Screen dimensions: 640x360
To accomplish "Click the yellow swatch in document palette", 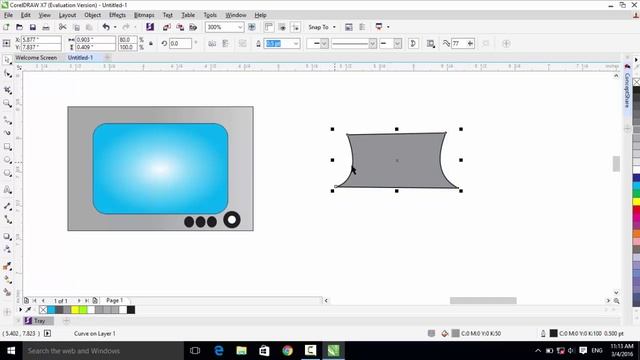I will [x=75, y=310].
